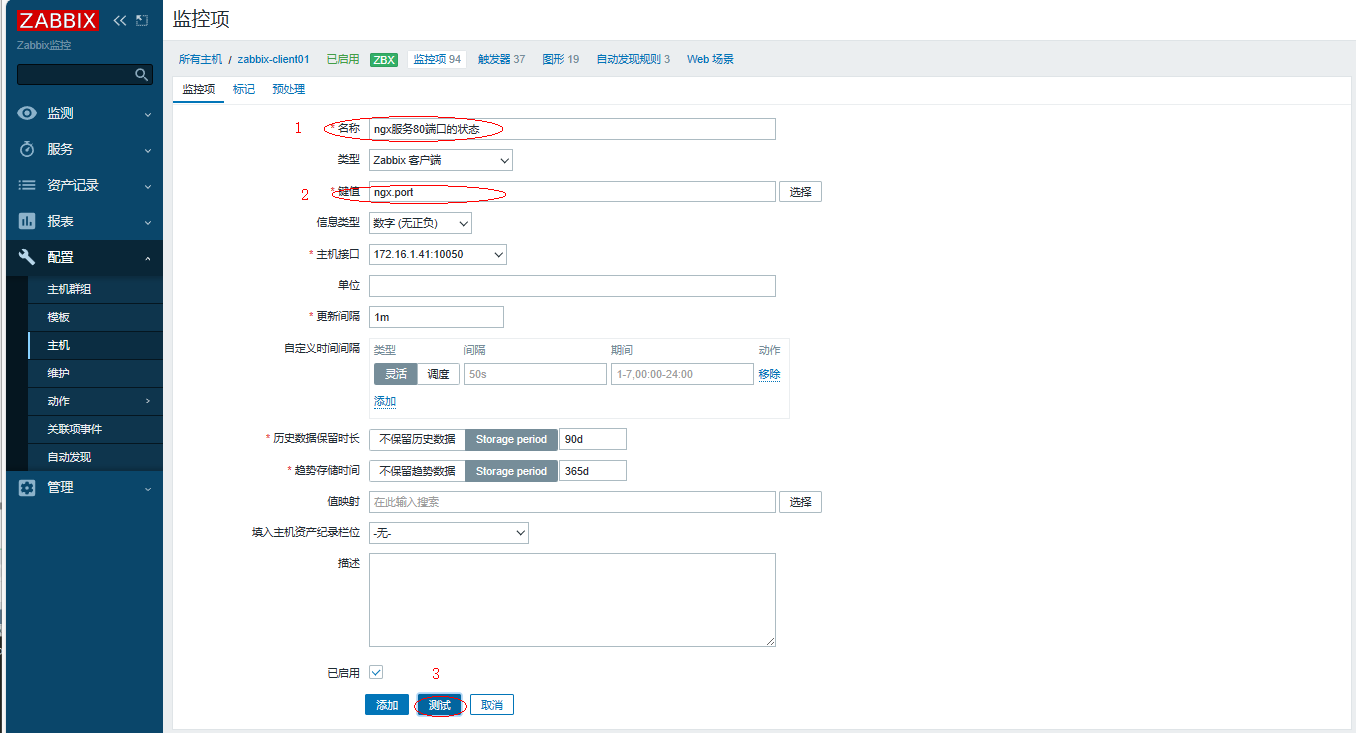The height and width of the screenshot is (733, 1356).
Task: Click the search magnifier icon
Action: [x=142, y=75]
